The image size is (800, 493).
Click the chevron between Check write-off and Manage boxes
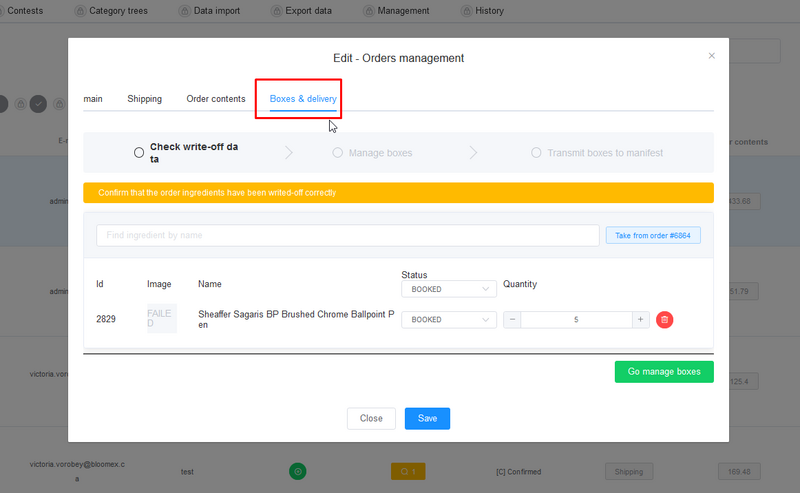[x=289, y=153]
